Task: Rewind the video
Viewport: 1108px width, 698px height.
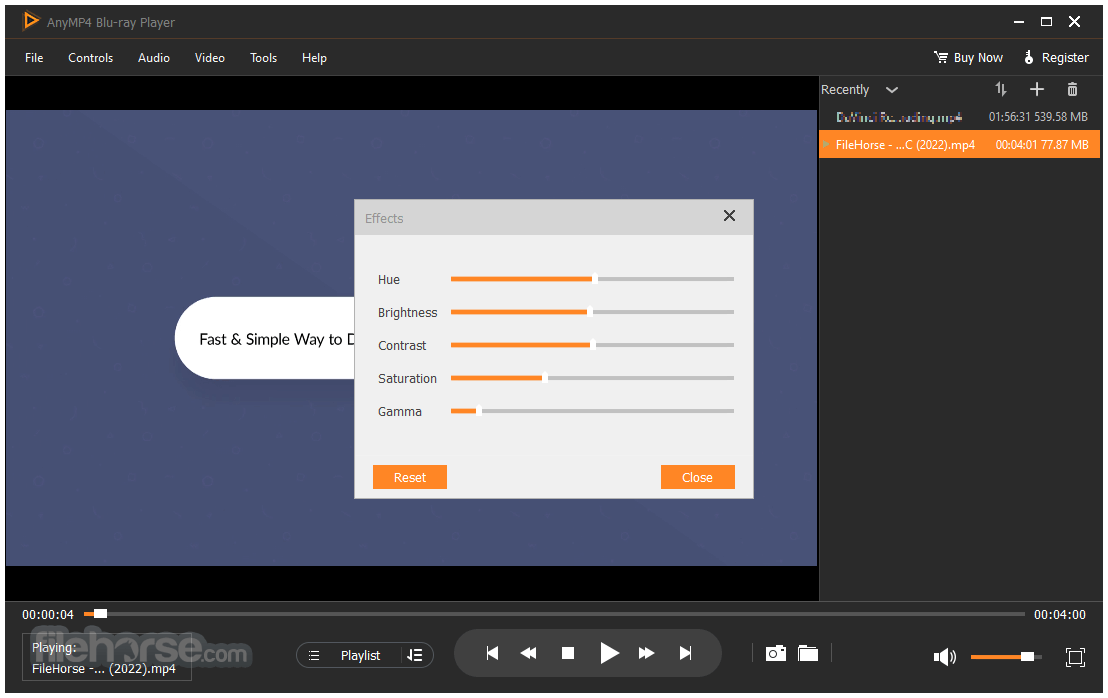Action: pyautogui.click(x=529, y=653)
